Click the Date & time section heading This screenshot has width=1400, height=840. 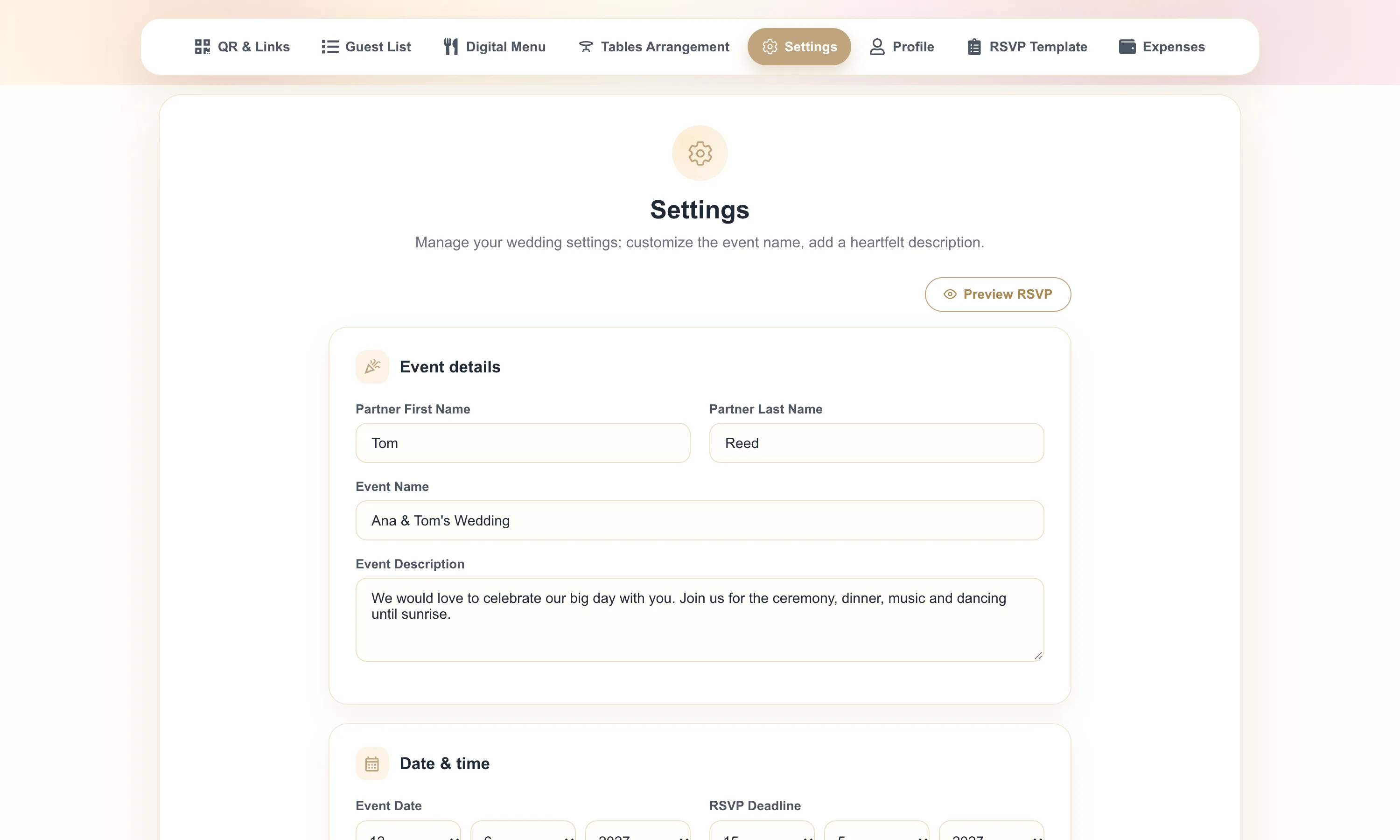(x=444, y=763)
